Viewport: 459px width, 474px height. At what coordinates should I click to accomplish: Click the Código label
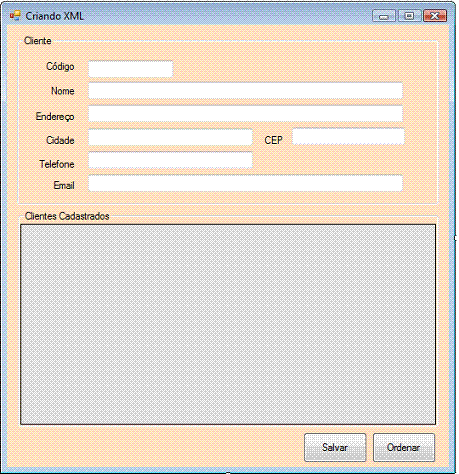pos(60,66)
